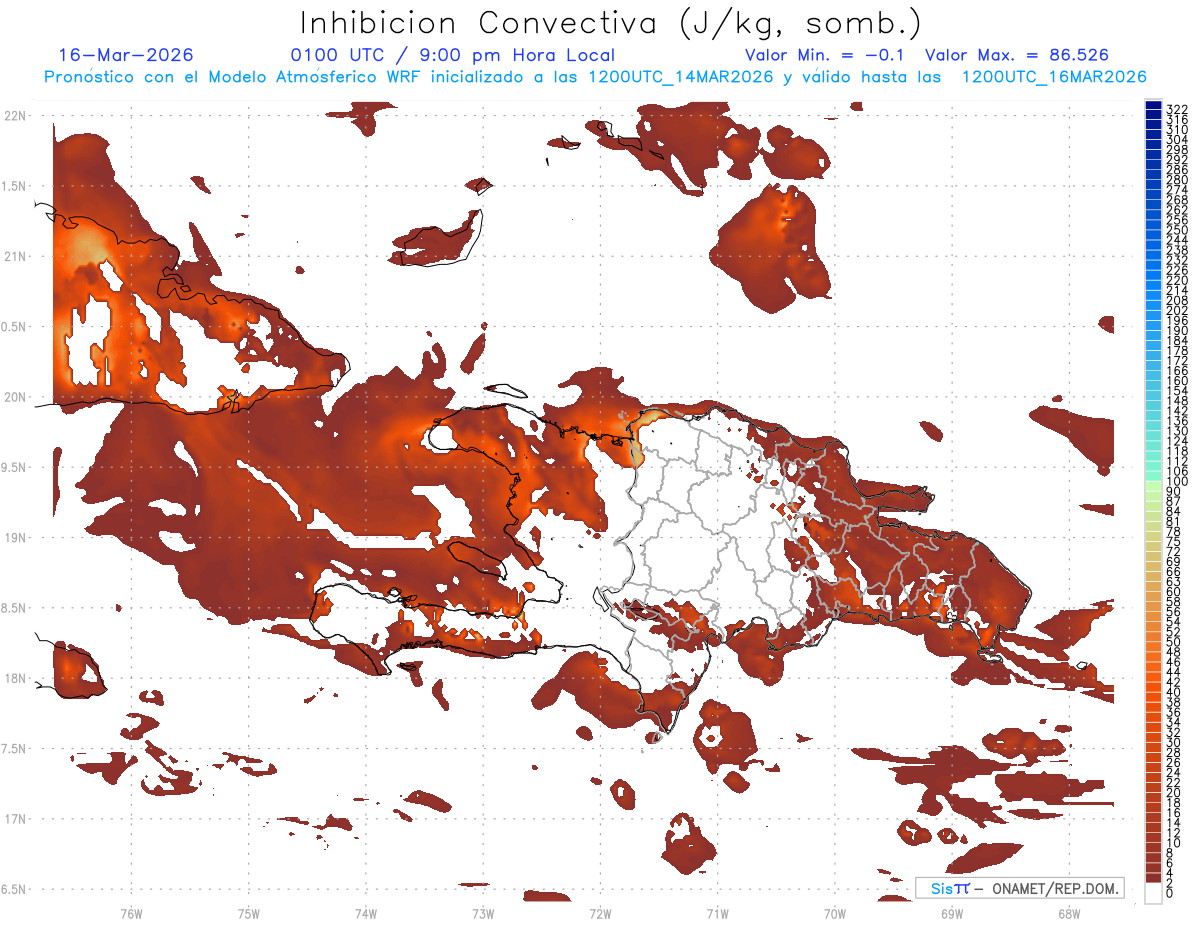Click the '68W' longitude label
The width and height of the screenshot is (1200, 927).
pyautogui.click(x=1069, y=913)
